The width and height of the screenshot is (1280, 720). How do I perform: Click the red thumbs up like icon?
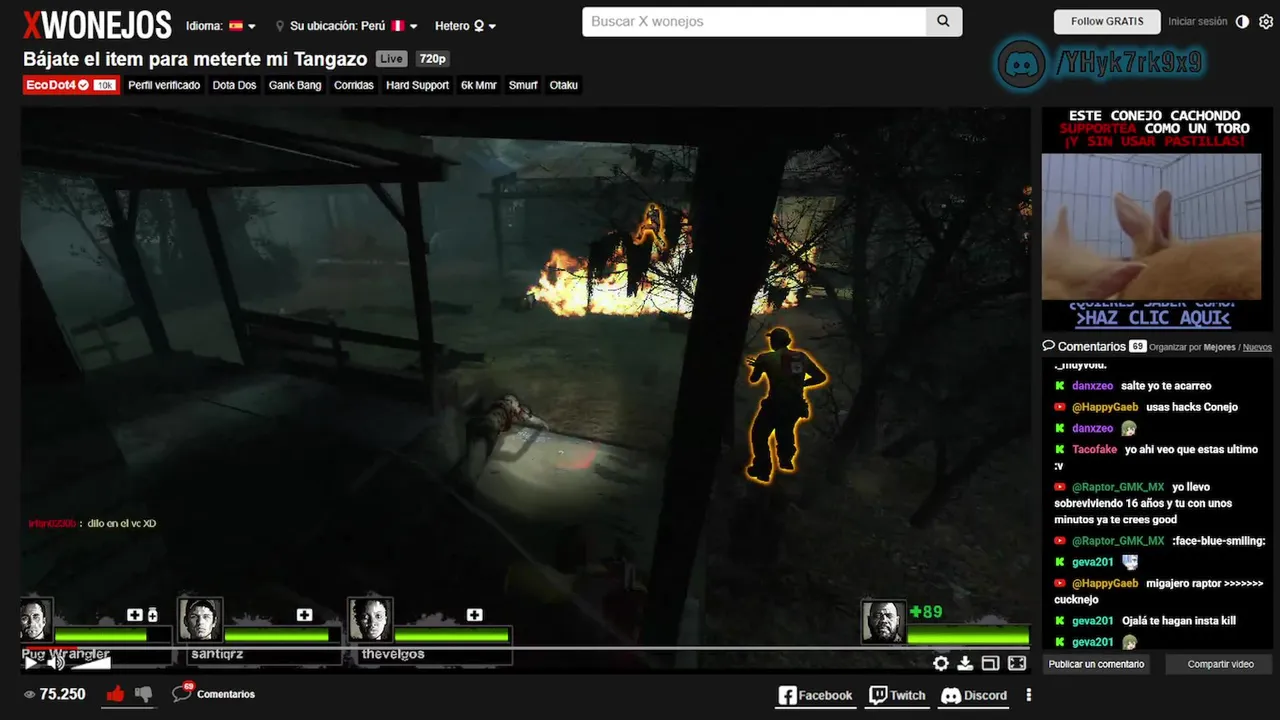click(115, 693)
